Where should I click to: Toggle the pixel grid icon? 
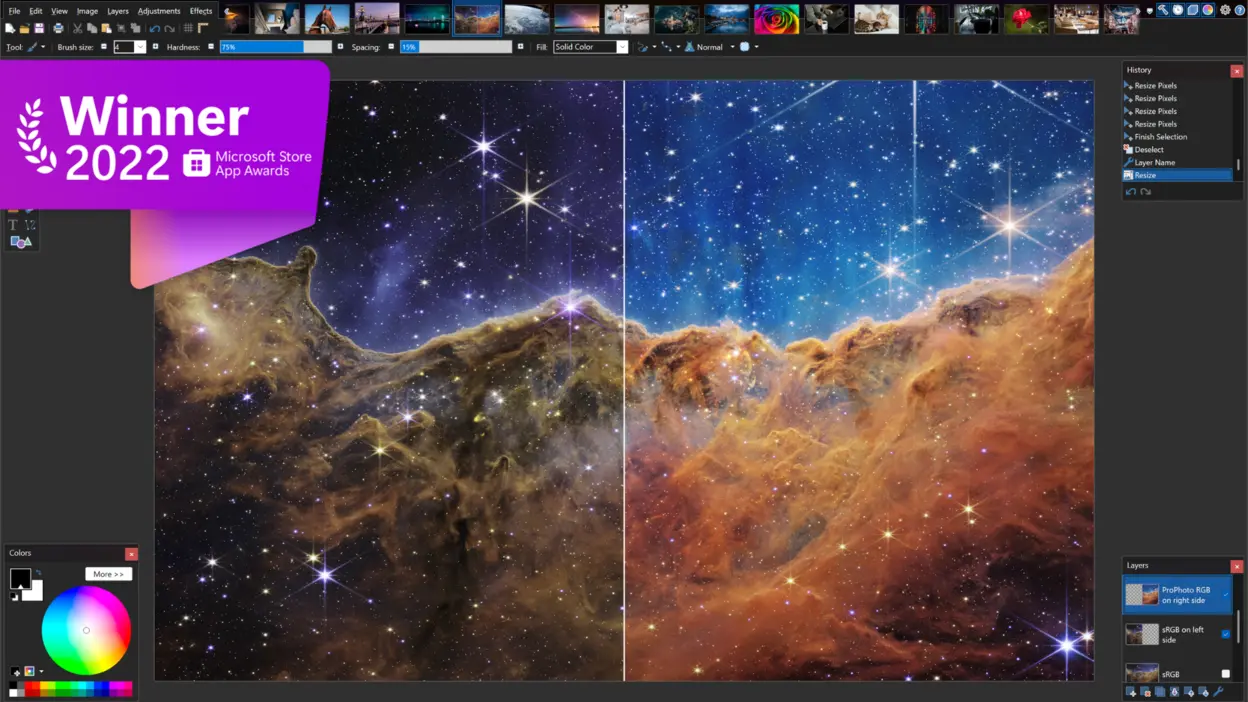188,28
